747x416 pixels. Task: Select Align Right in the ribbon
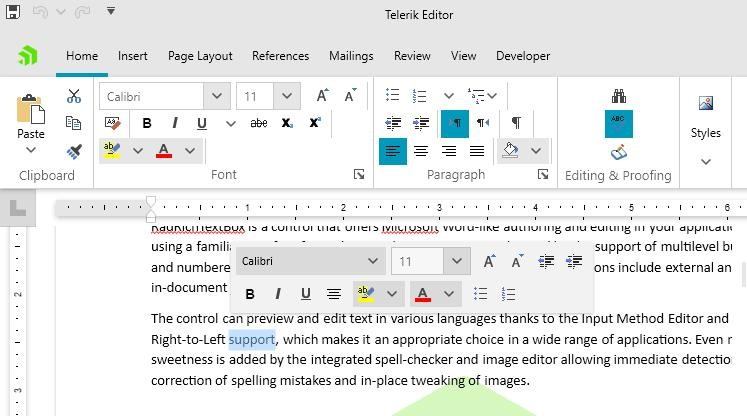449,152
